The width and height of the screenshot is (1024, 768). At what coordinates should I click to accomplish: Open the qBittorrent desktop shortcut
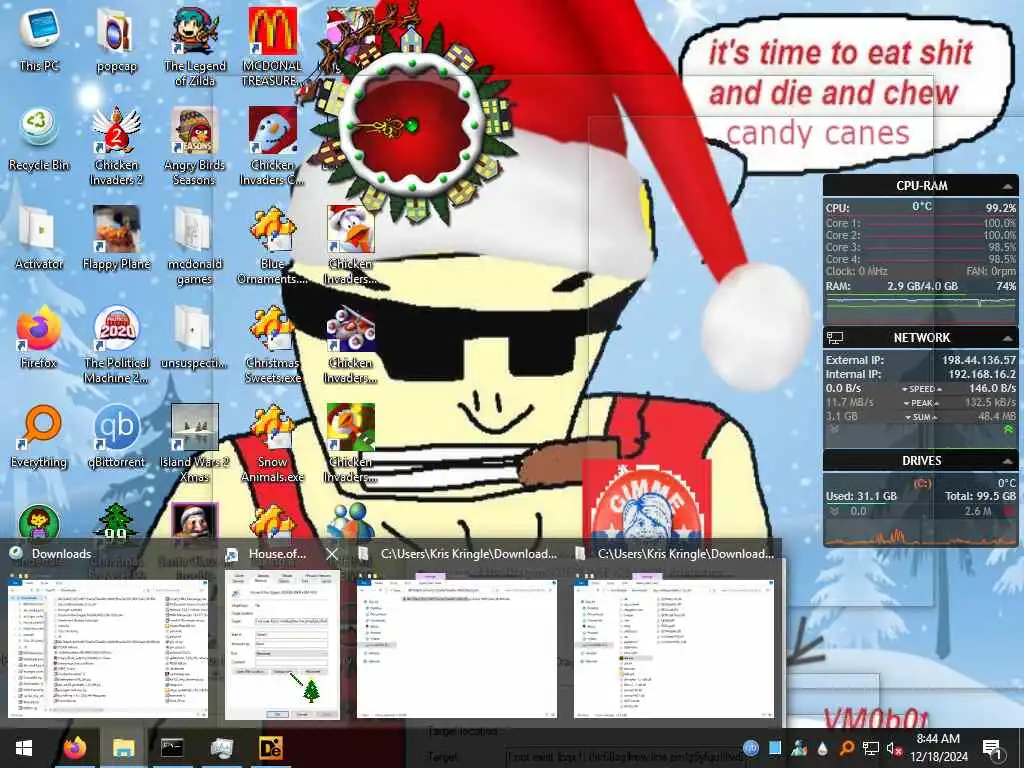[x=116, y=436]
